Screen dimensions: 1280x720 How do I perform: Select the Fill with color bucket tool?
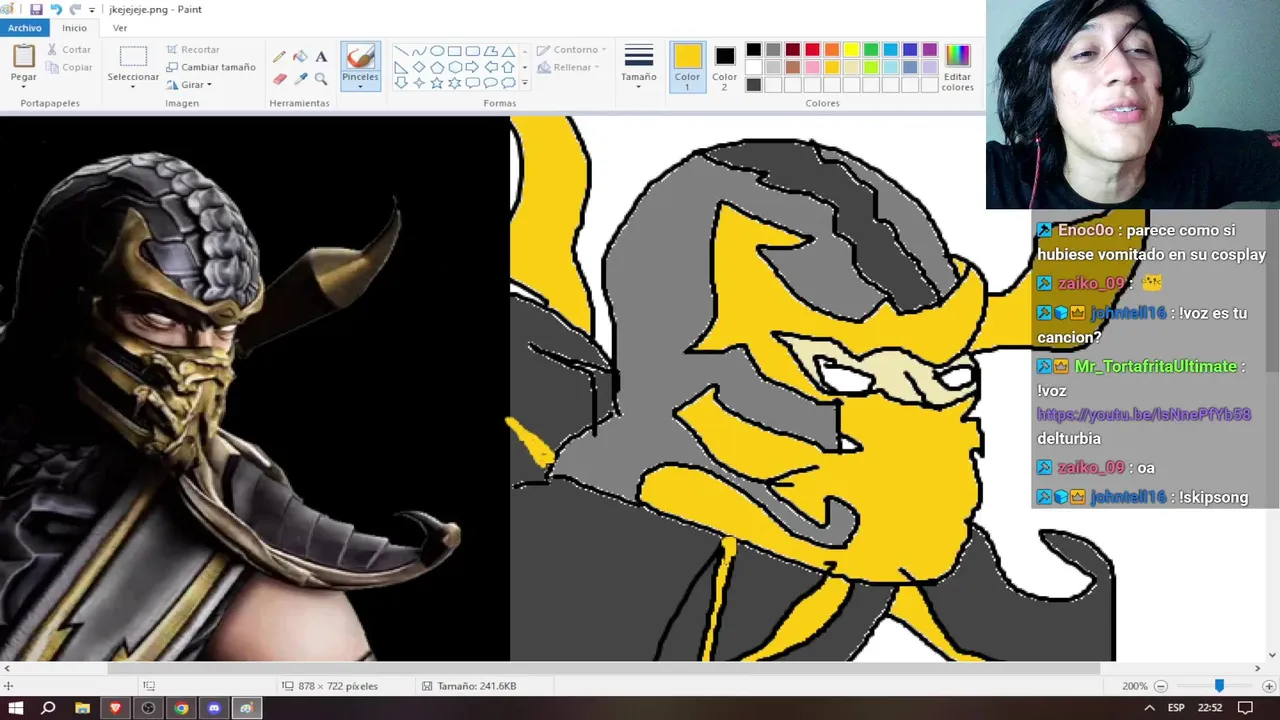[300, 57]
